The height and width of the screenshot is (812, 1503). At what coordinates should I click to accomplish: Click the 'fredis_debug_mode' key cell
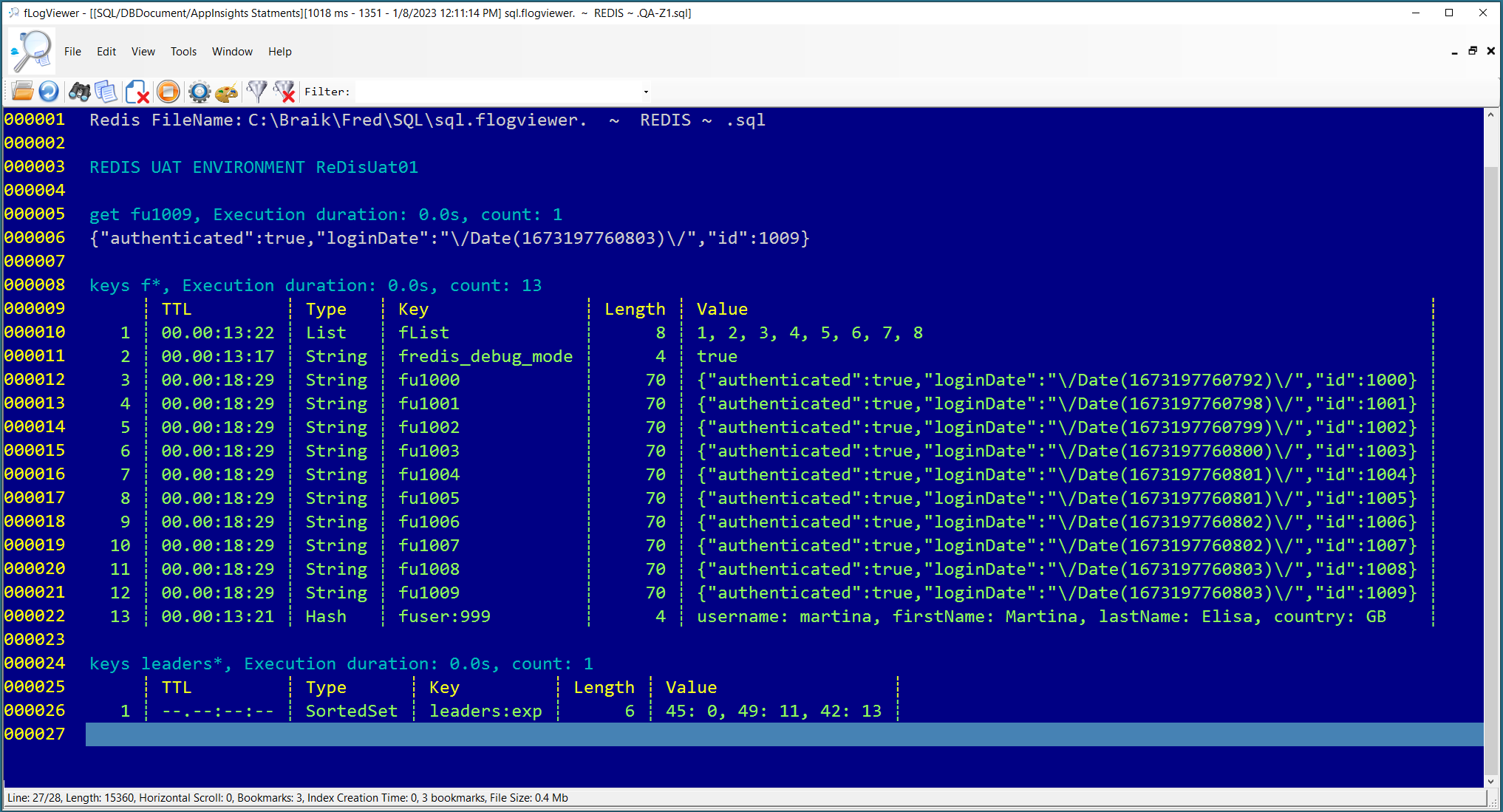pos(485,356)
